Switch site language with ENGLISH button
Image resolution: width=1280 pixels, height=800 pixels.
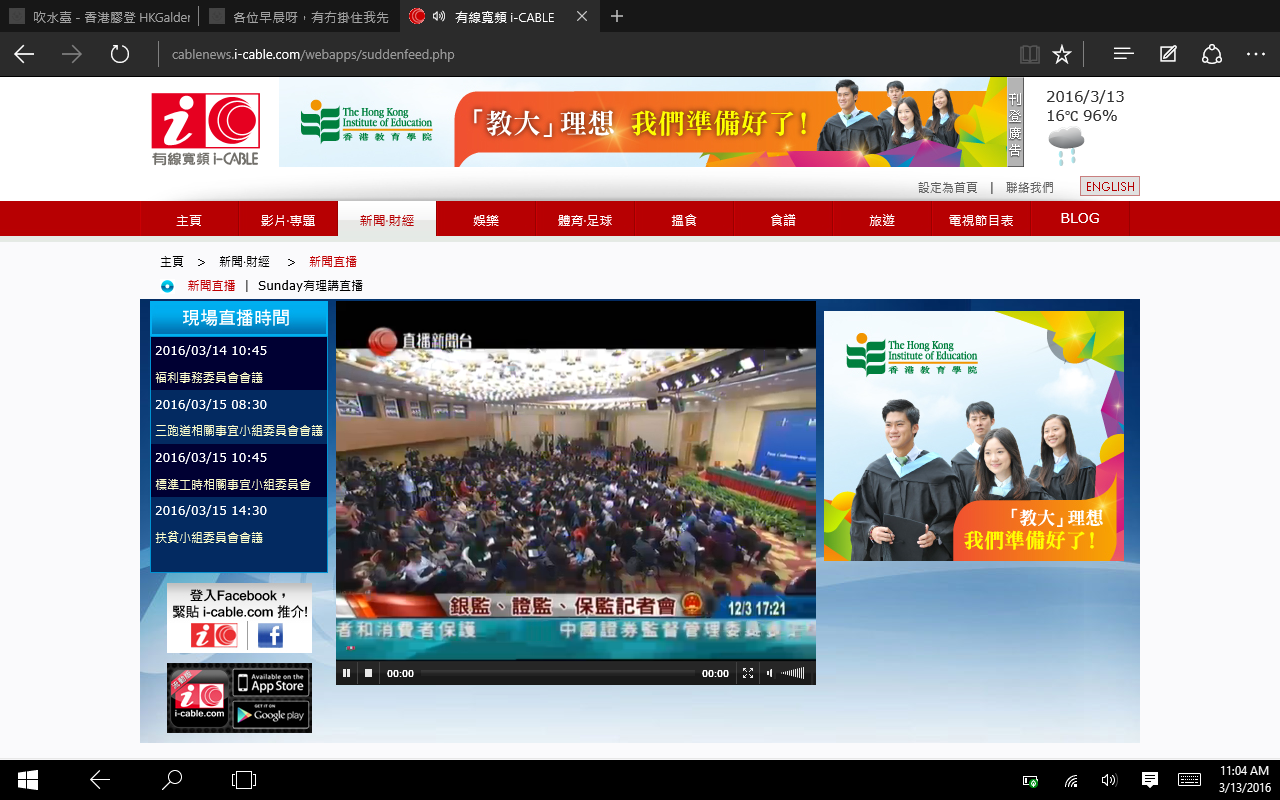click(1110, 186)
